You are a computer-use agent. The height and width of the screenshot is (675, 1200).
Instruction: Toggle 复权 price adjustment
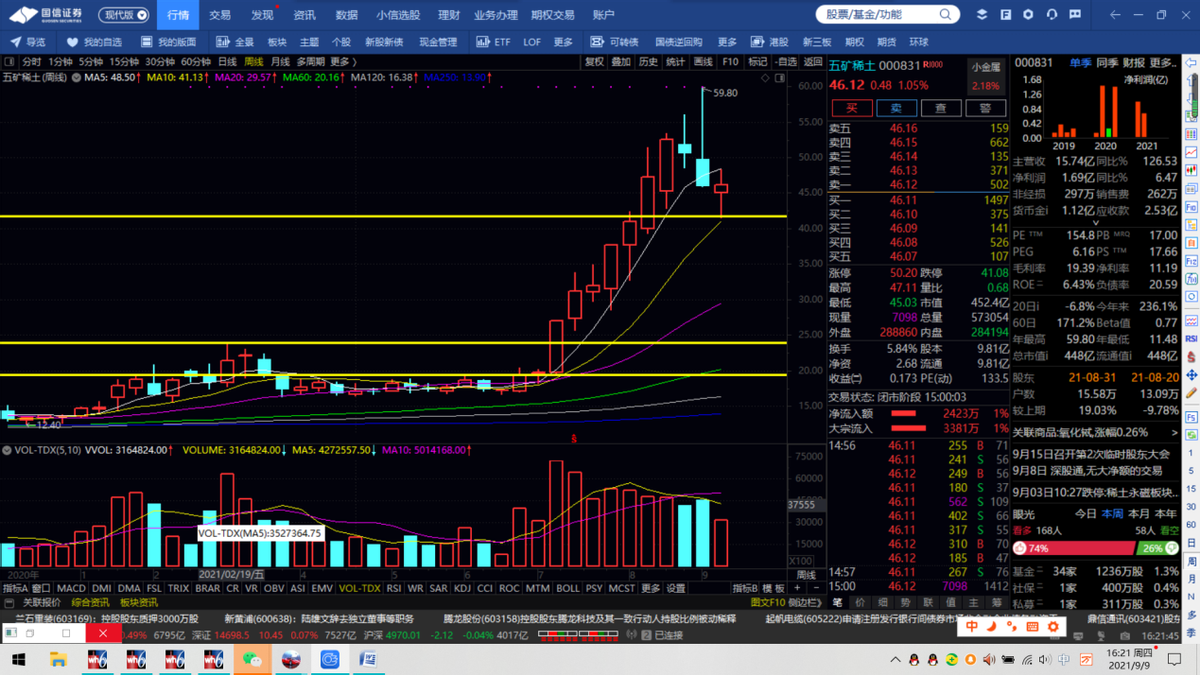click(594, 62)
